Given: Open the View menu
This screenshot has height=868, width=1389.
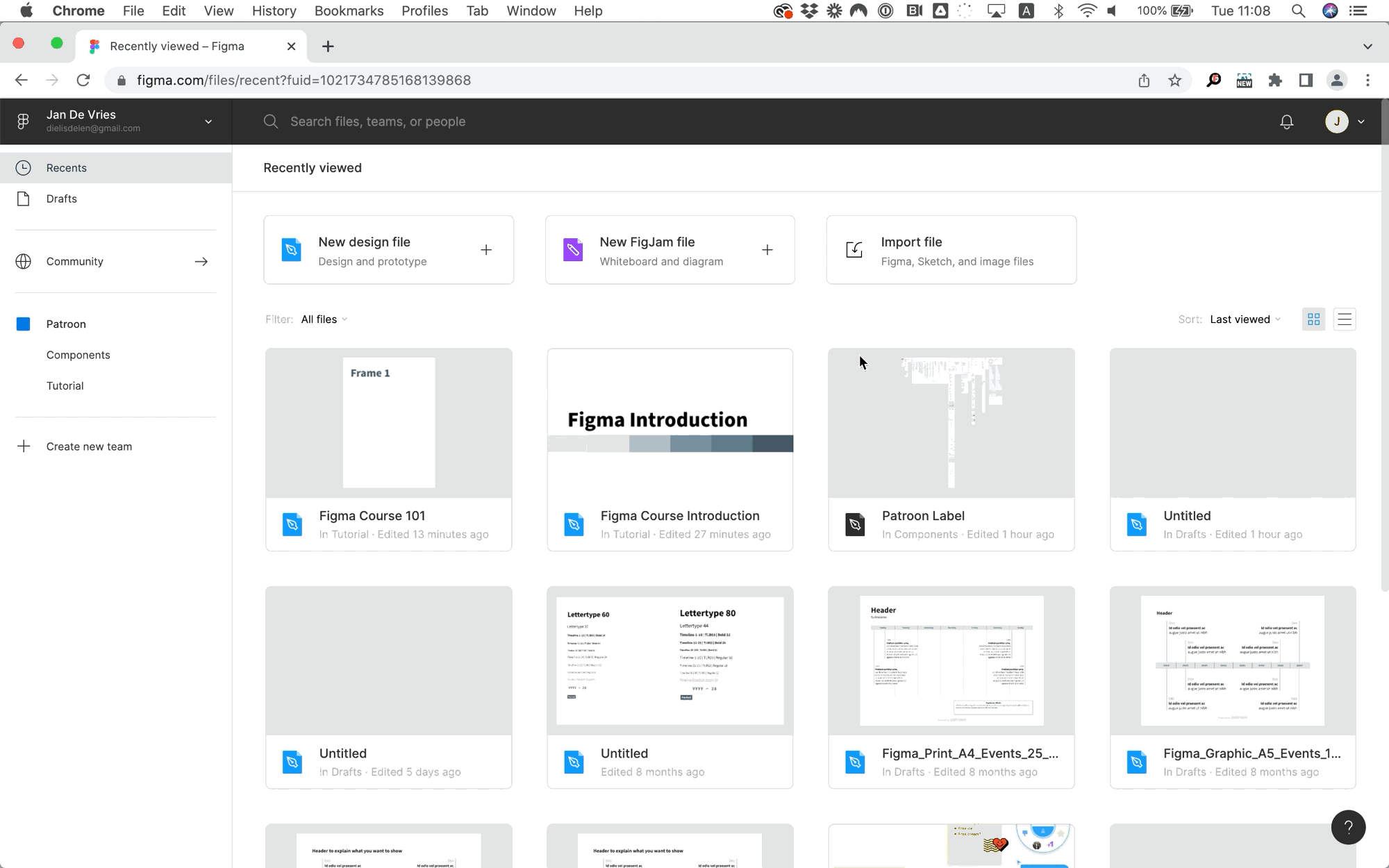Looking at the screenshot, I should pos(218,11).
